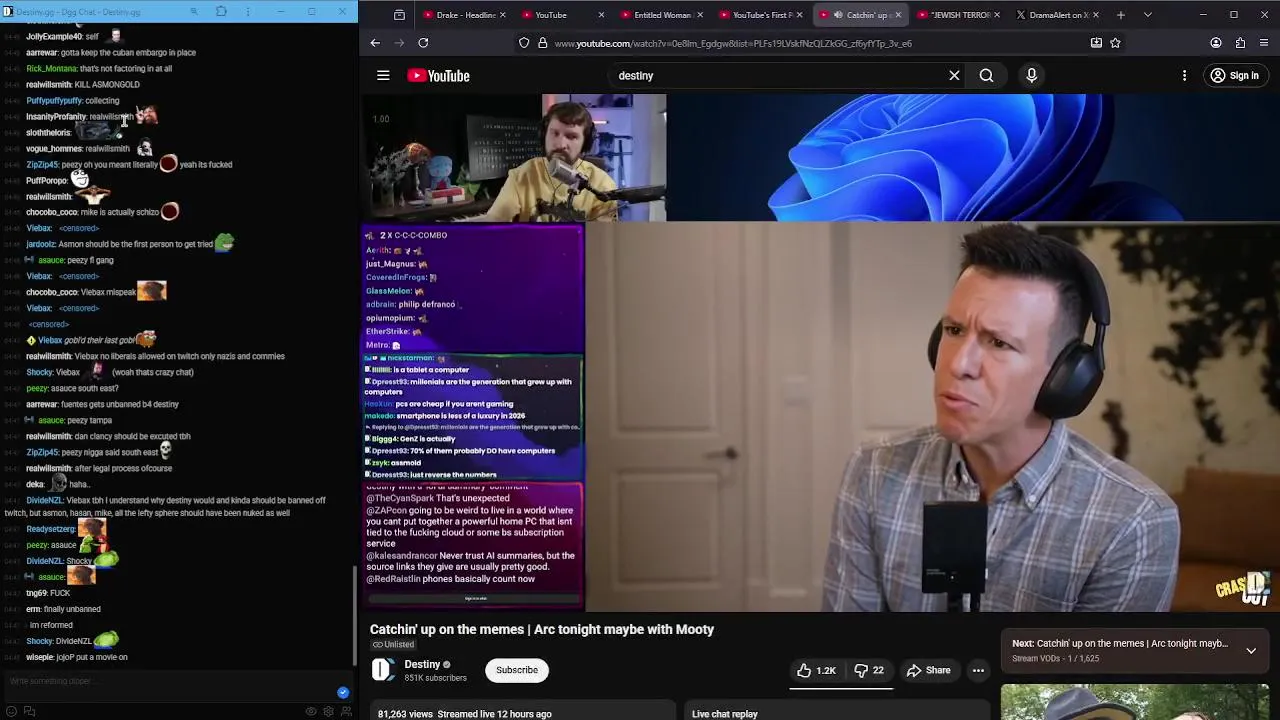View site security lock information
The width and height of the screenshot is (1280, 720).
pos(542,43)
